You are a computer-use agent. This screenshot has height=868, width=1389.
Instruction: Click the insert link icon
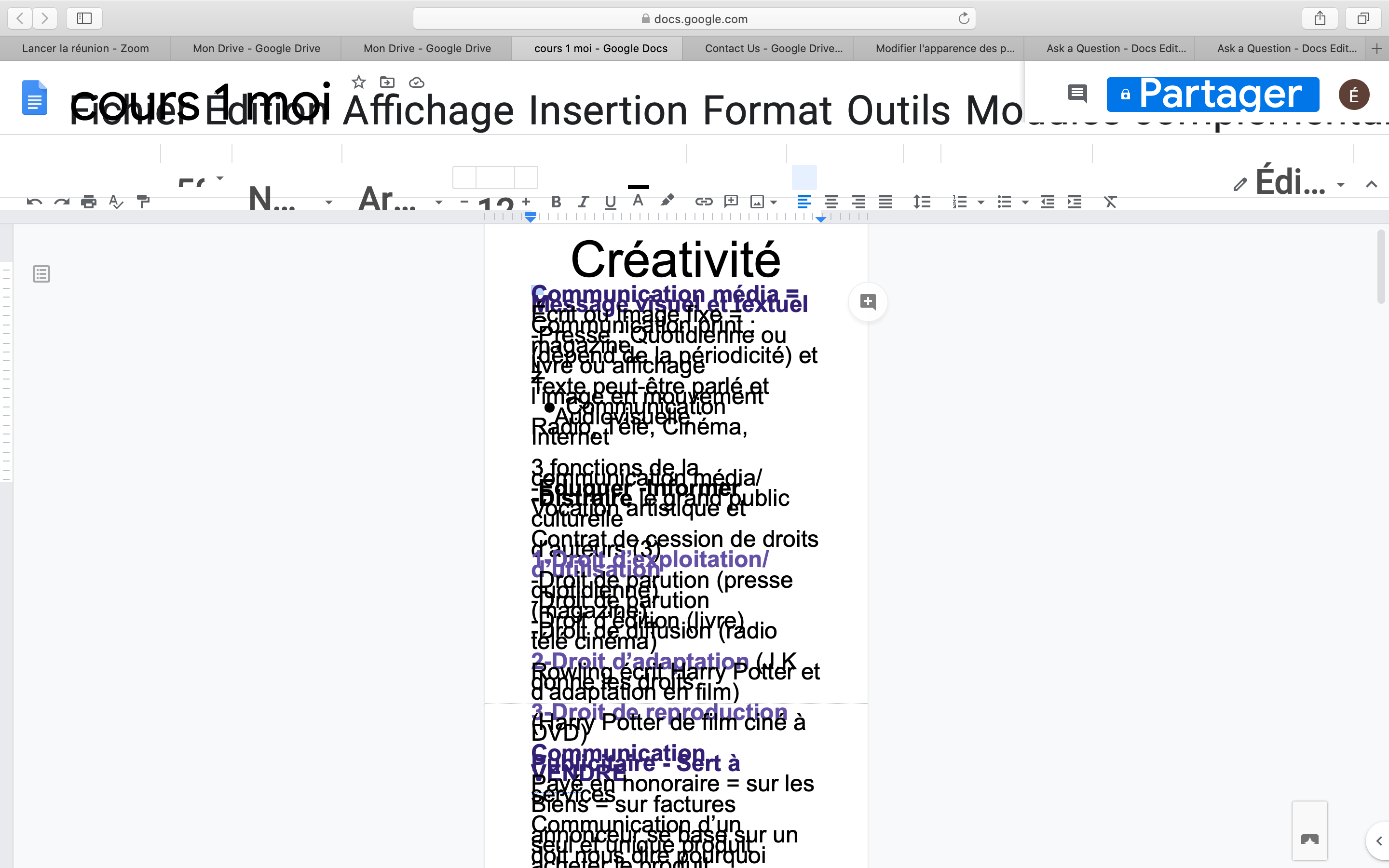click(704, 202)
